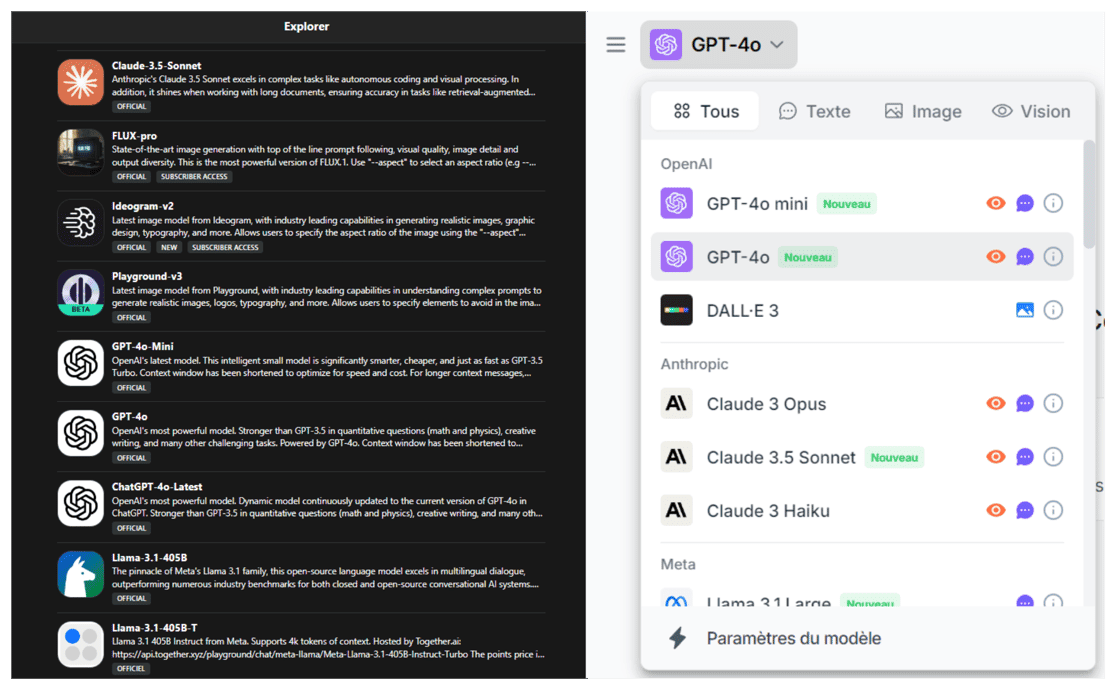Image resolution: width=1116 pixels, height=690 pixels.
Task: Open the hamburger menu icon
Action: click(616, 45)
